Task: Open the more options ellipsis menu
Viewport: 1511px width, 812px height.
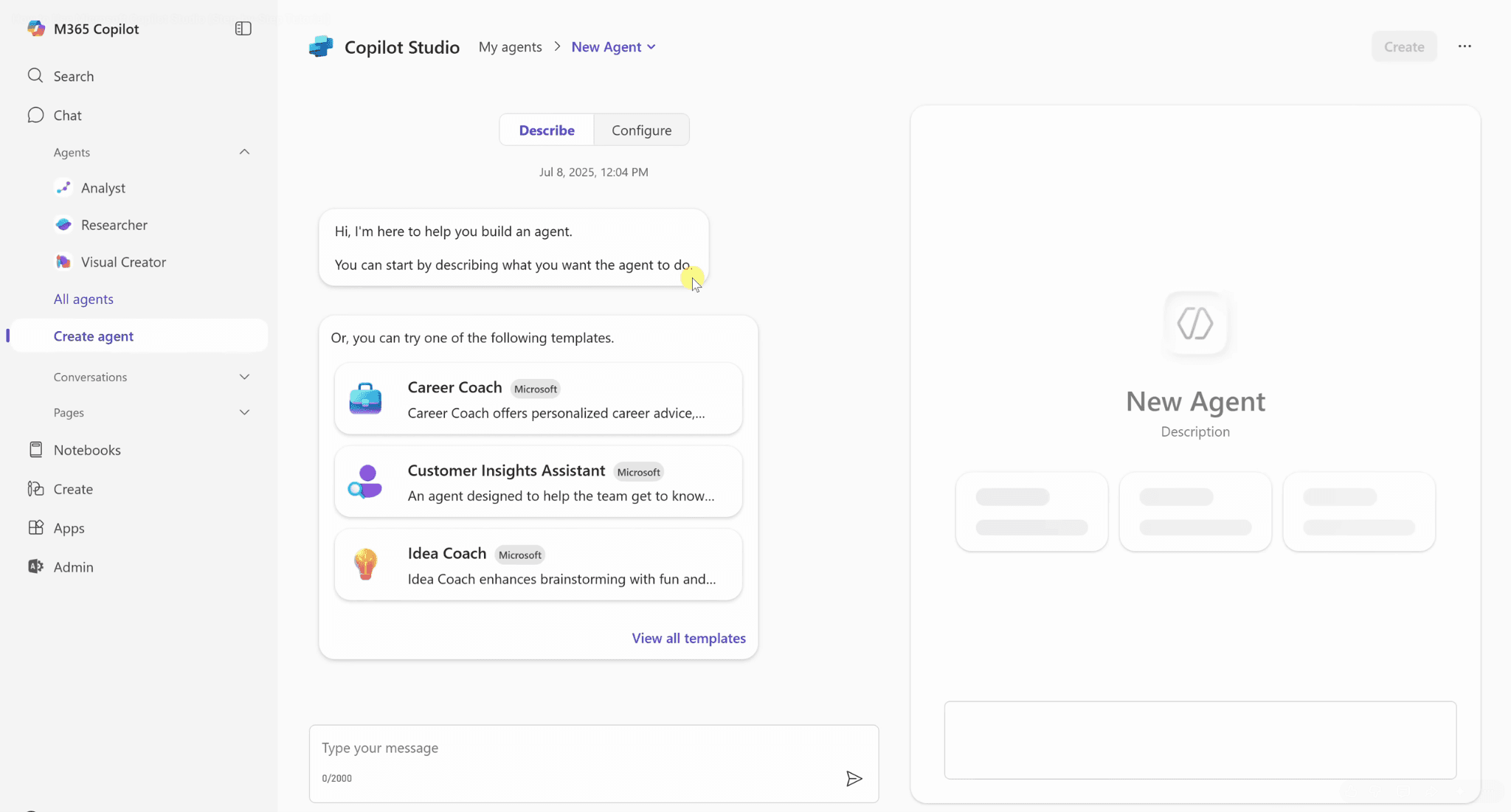Action: (x=1465, y=46)
